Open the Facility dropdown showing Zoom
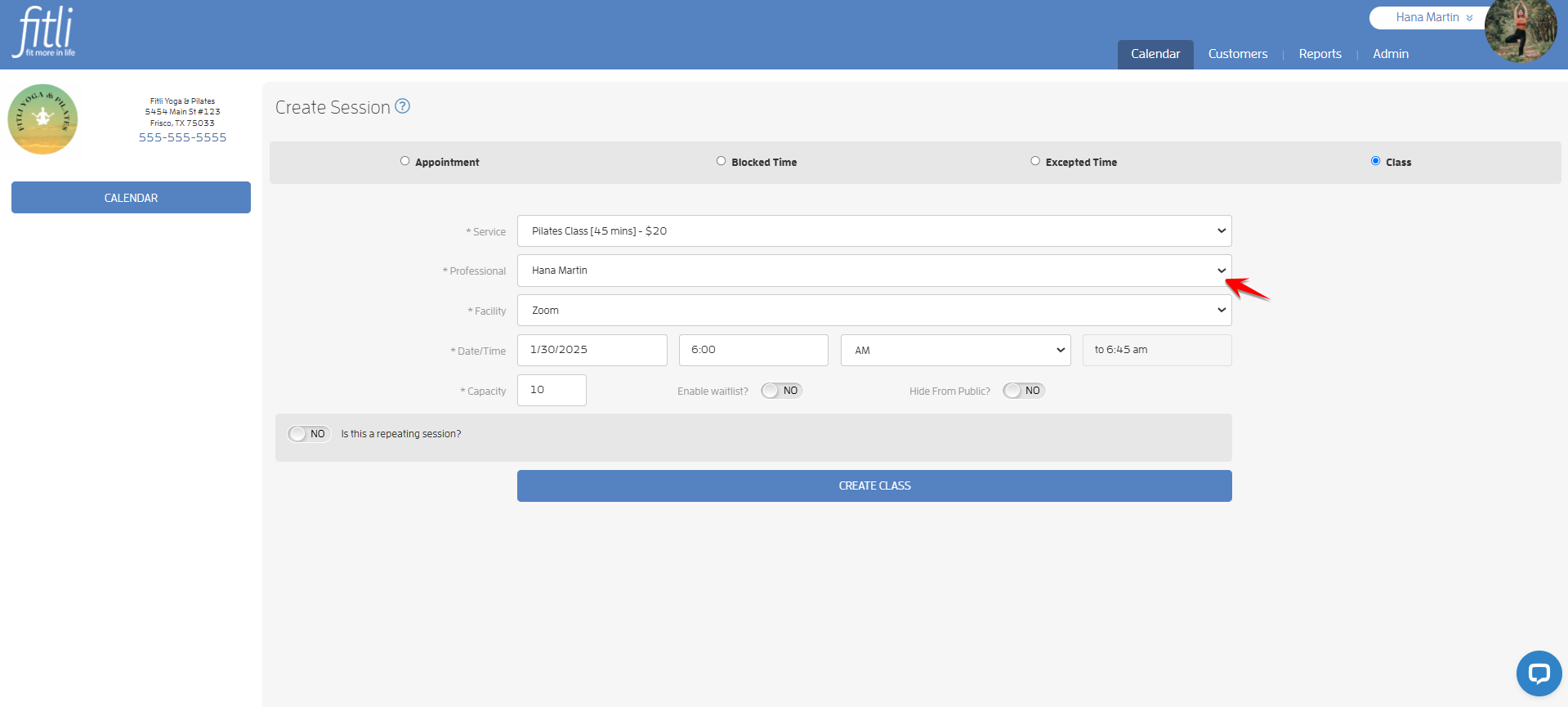 [874, 311]
